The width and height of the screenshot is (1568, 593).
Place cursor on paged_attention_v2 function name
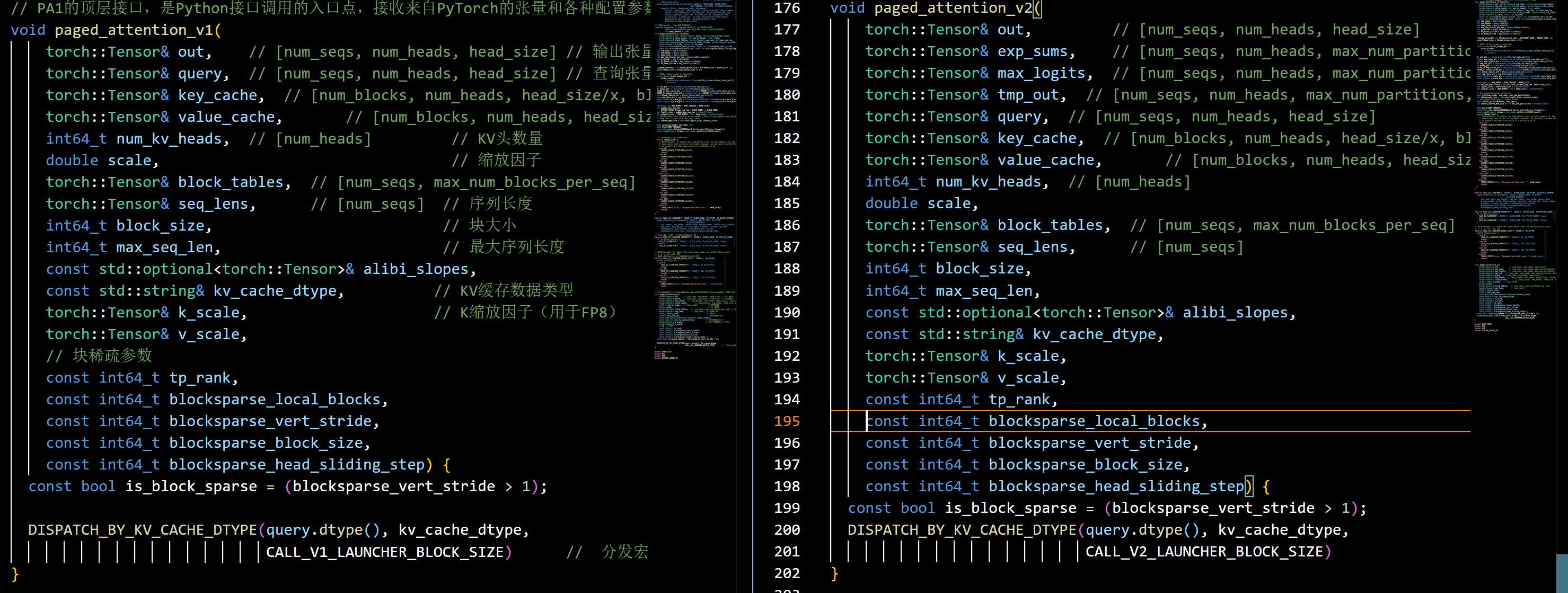953,8
